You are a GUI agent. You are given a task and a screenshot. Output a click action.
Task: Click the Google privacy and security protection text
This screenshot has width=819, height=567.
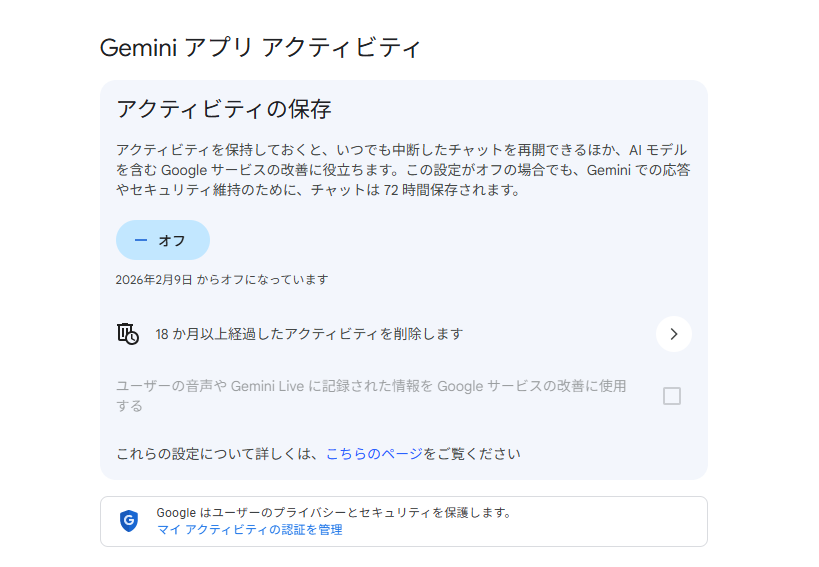click(x=334, y=513)
